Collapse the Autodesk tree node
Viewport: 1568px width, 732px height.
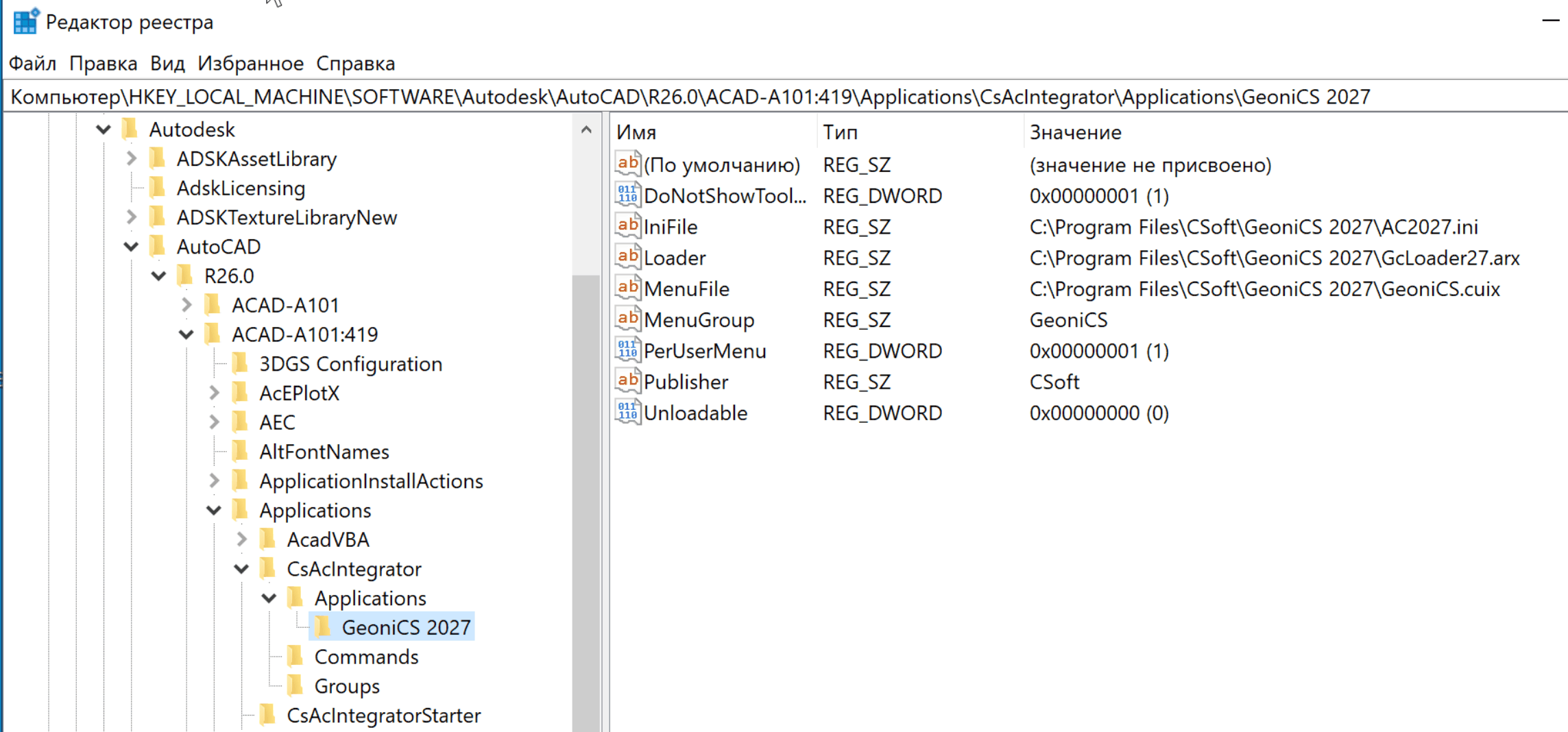pyautogui.click(x=104, y=129)
